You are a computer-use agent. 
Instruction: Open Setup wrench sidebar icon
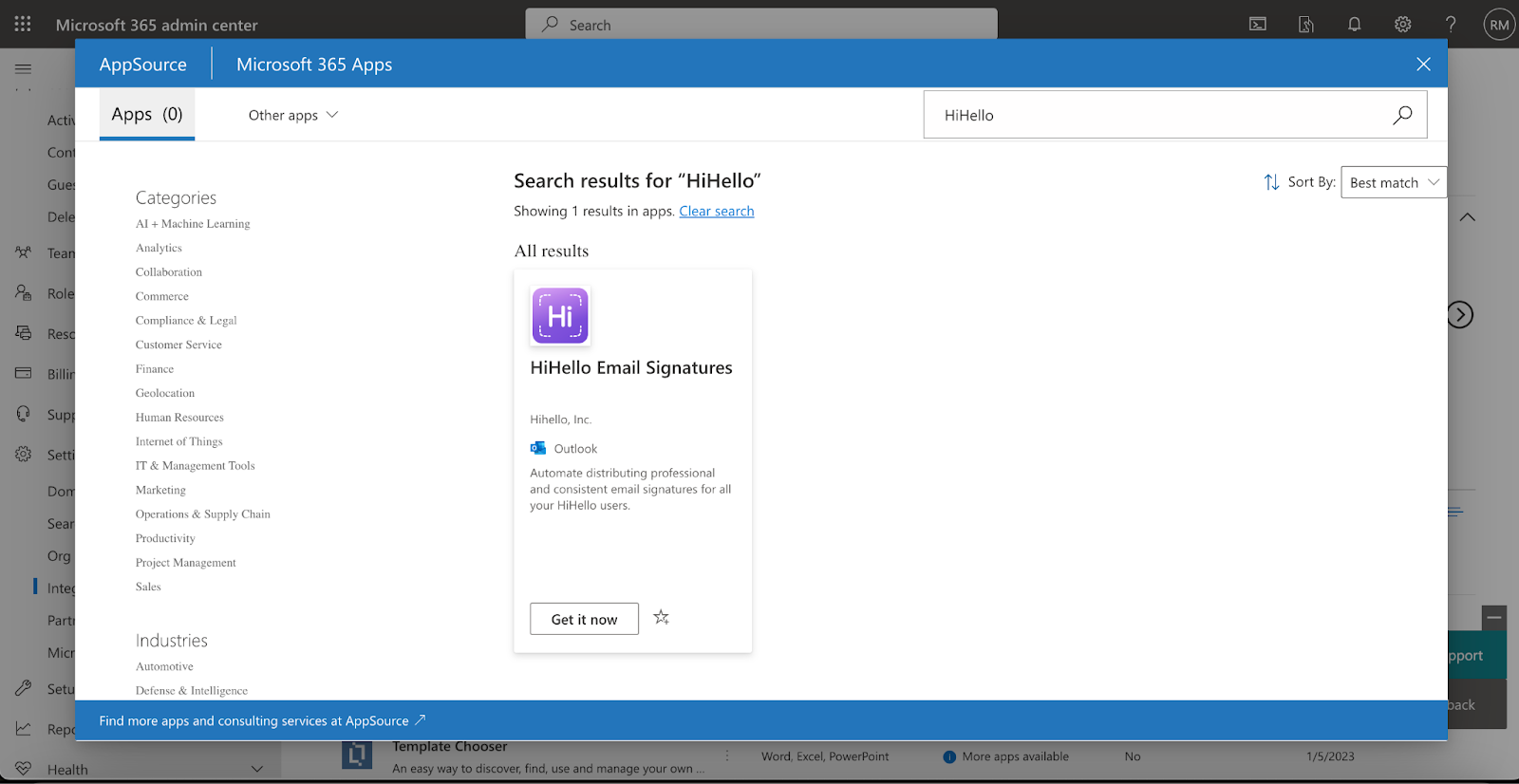pos(23,688)
